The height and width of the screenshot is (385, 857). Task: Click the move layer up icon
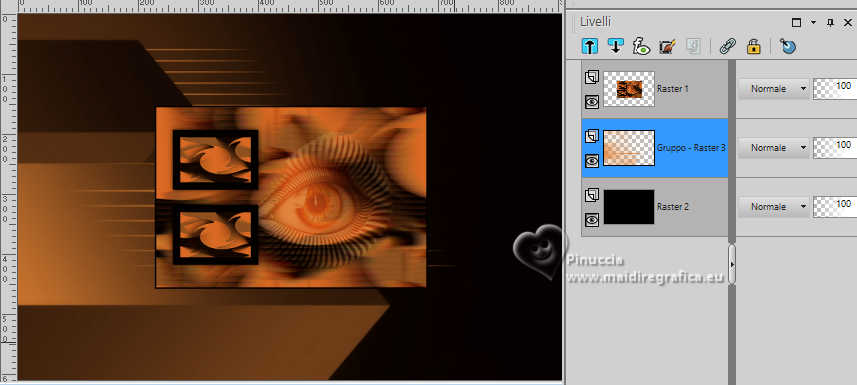tap(590, 46)
